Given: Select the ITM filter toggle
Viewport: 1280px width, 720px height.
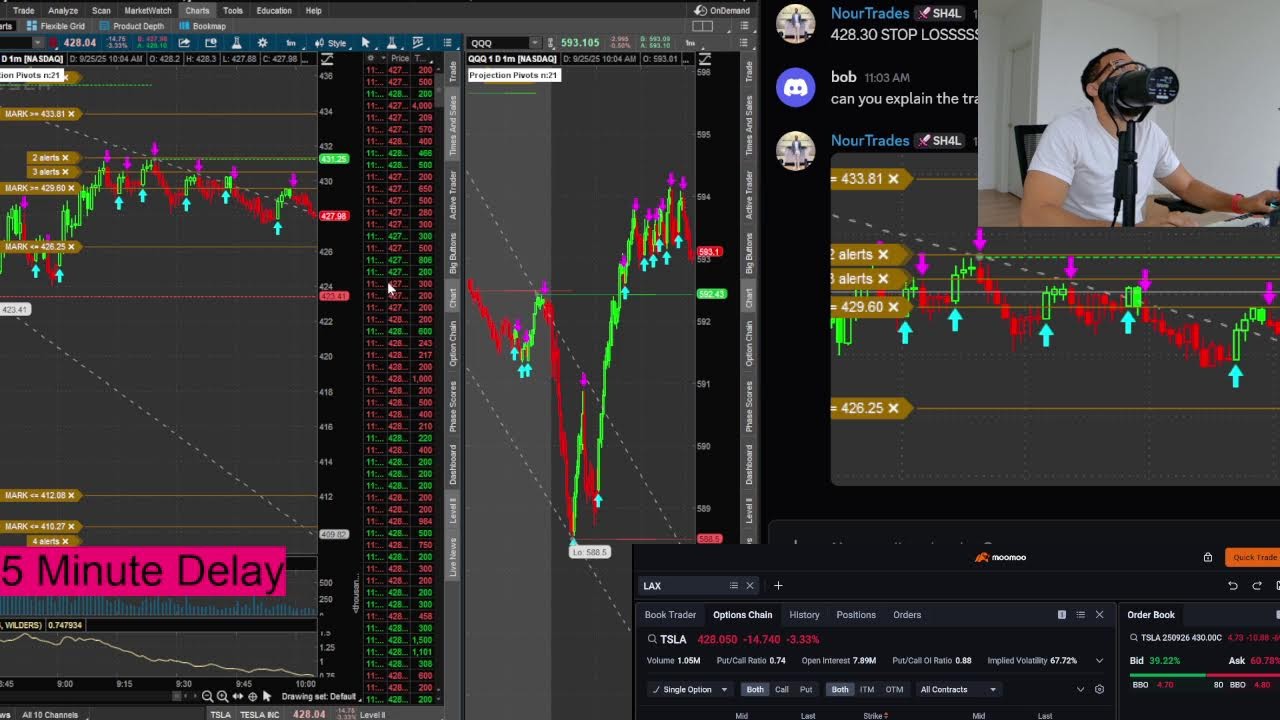Looking at the screenshot, I should [867, 689].
